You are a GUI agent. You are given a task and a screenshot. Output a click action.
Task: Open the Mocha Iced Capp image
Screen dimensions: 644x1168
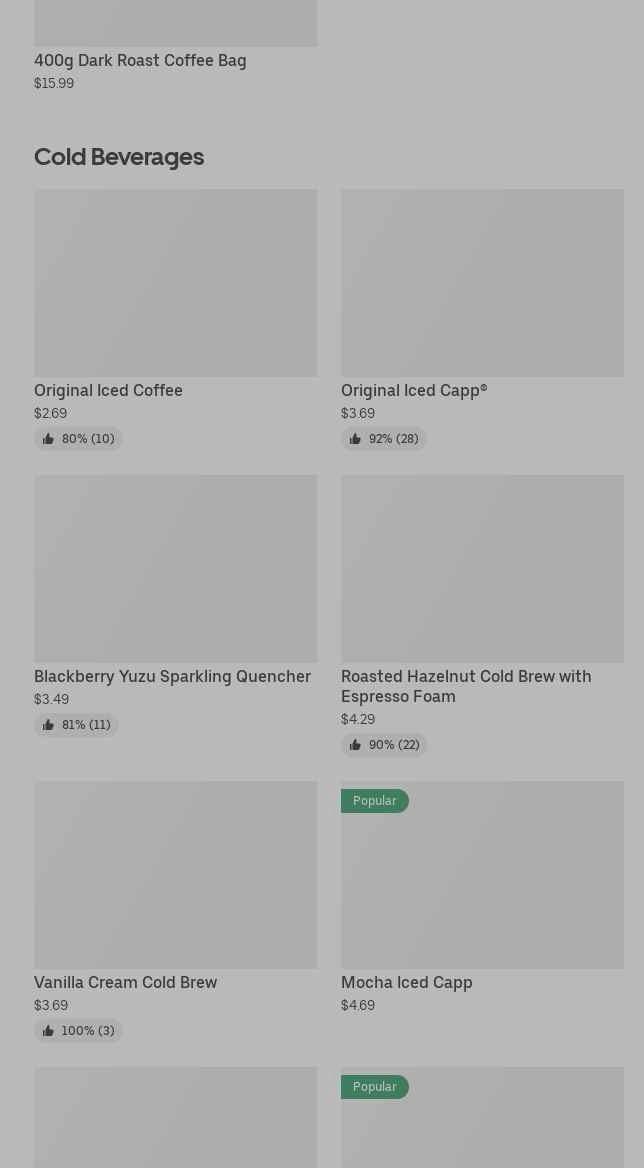pyautogui.click(x=482, y=885)
